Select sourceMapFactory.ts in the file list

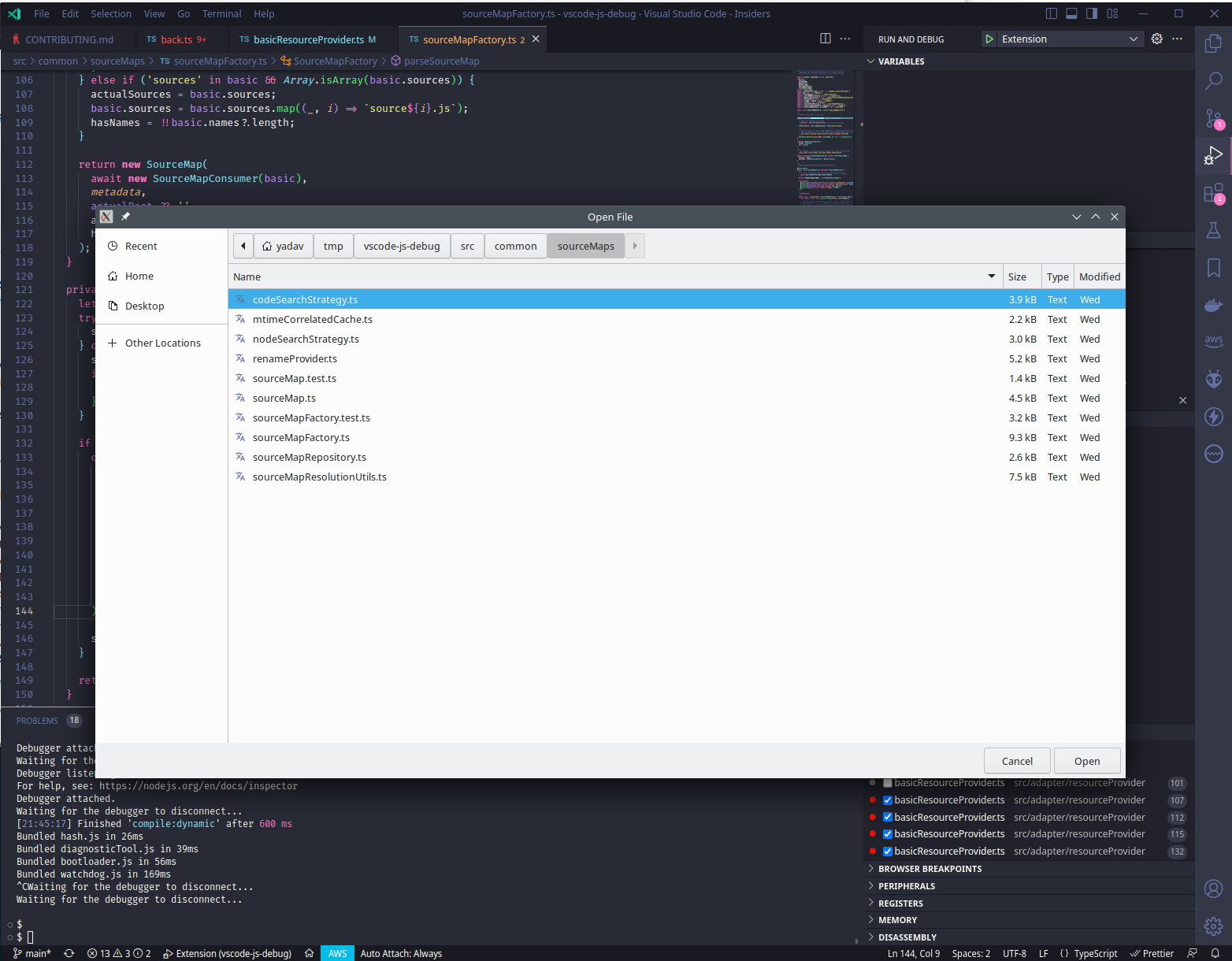point(301,437)
